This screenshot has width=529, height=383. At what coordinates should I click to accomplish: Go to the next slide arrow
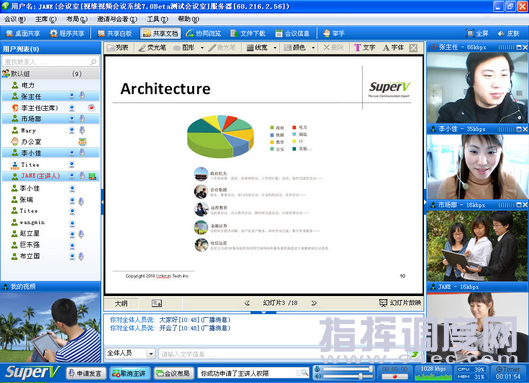point(314,303)
